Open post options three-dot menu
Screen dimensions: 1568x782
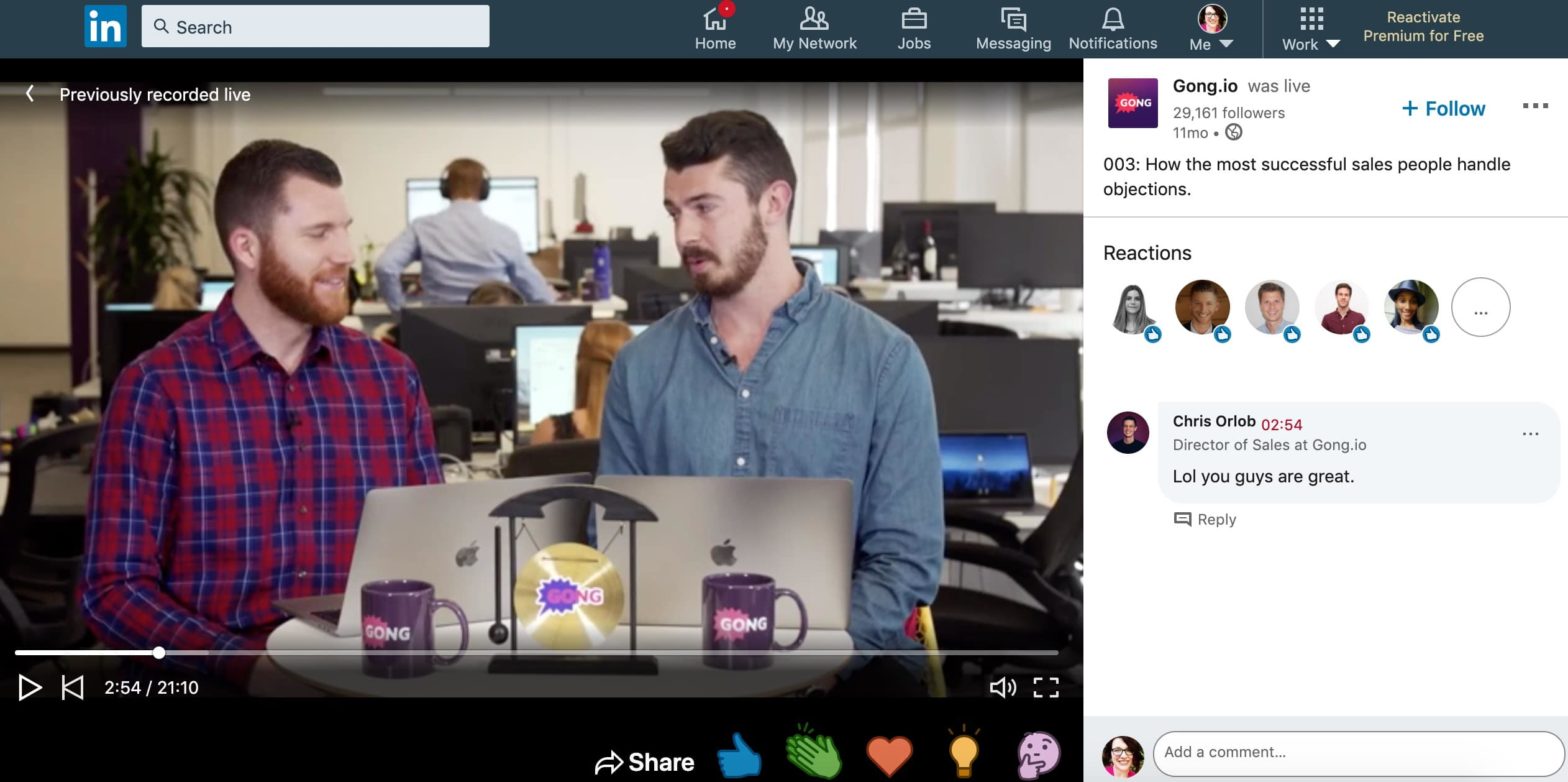click(x=1534, y=106)
